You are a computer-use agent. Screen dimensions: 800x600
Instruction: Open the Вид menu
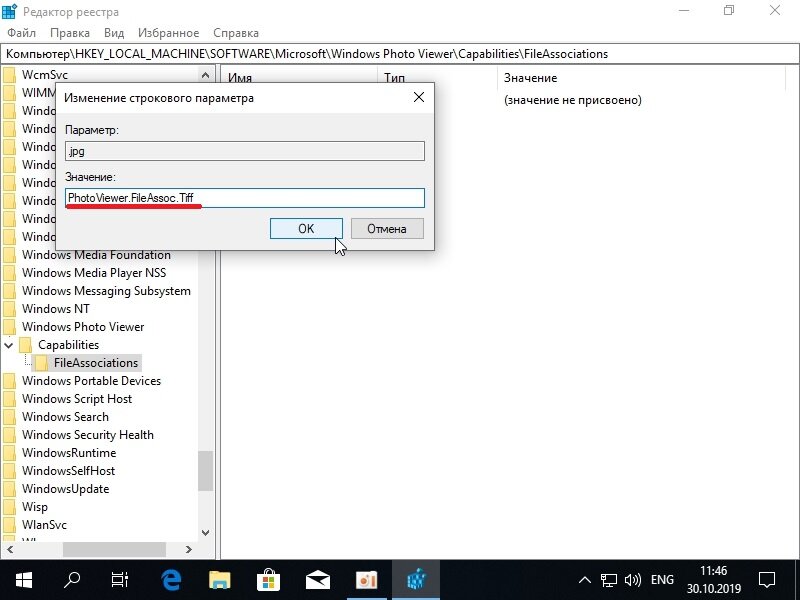coord(114,33)
